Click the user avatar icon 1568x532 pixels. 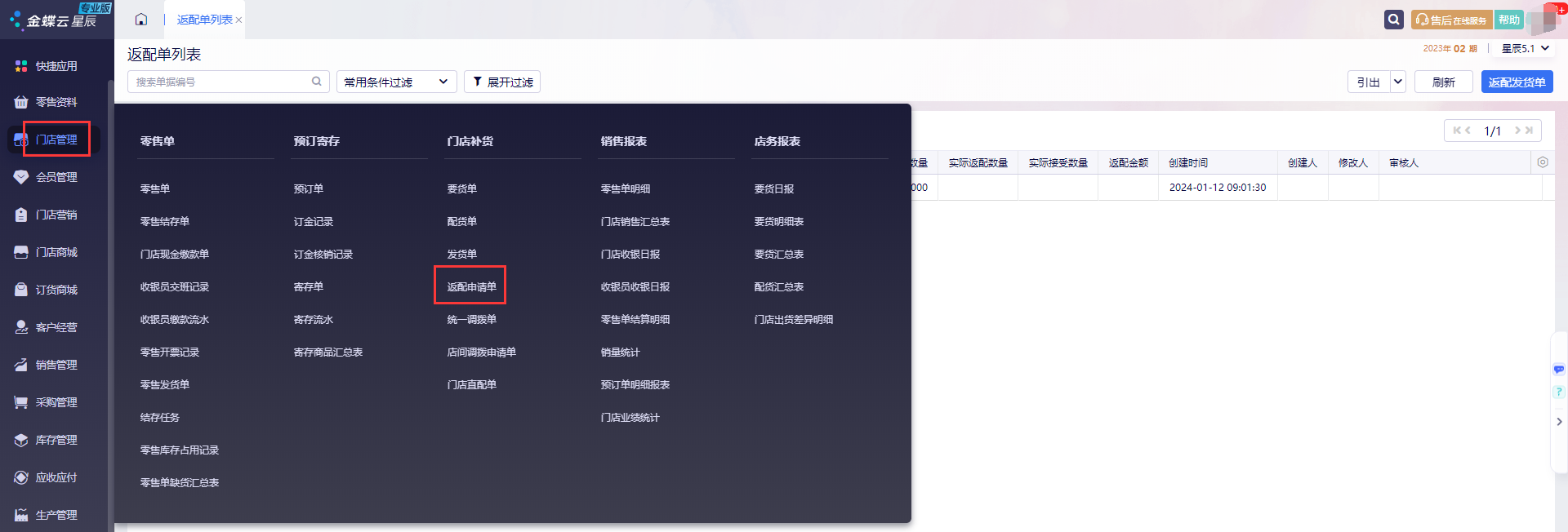coord(1542,20)
